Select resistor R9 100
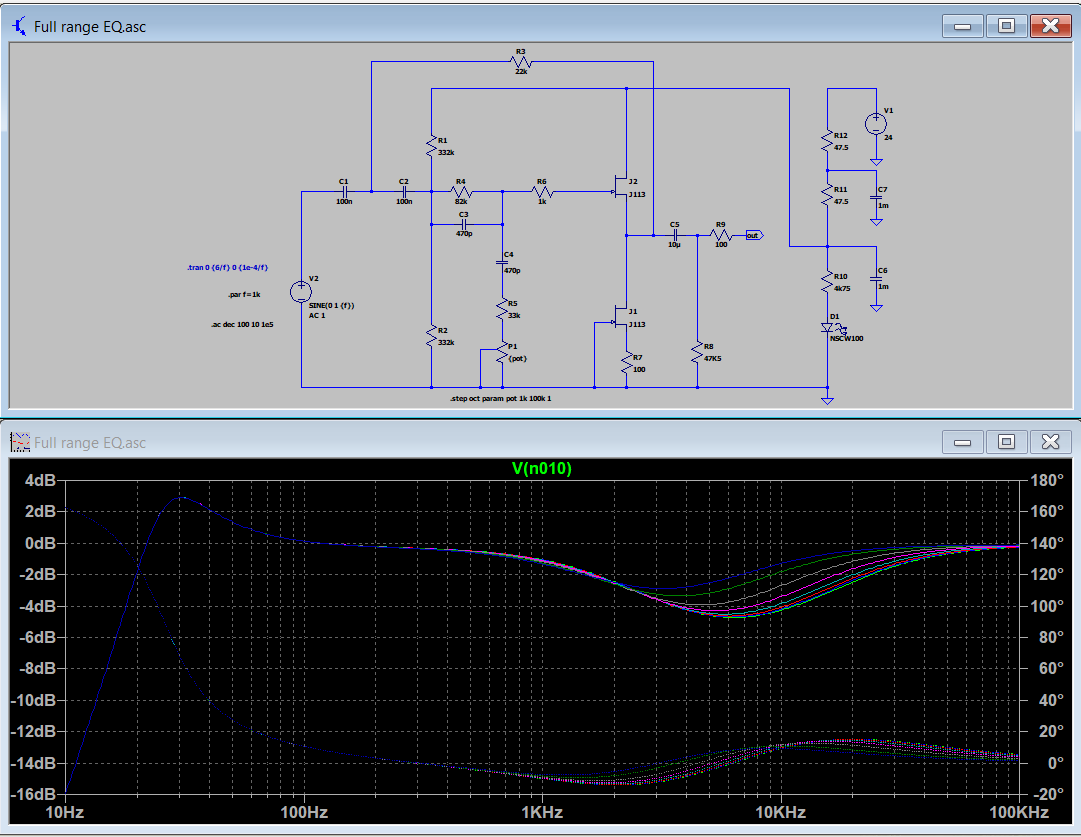The height and width of the screenshot is (837, 1081). 720,235
